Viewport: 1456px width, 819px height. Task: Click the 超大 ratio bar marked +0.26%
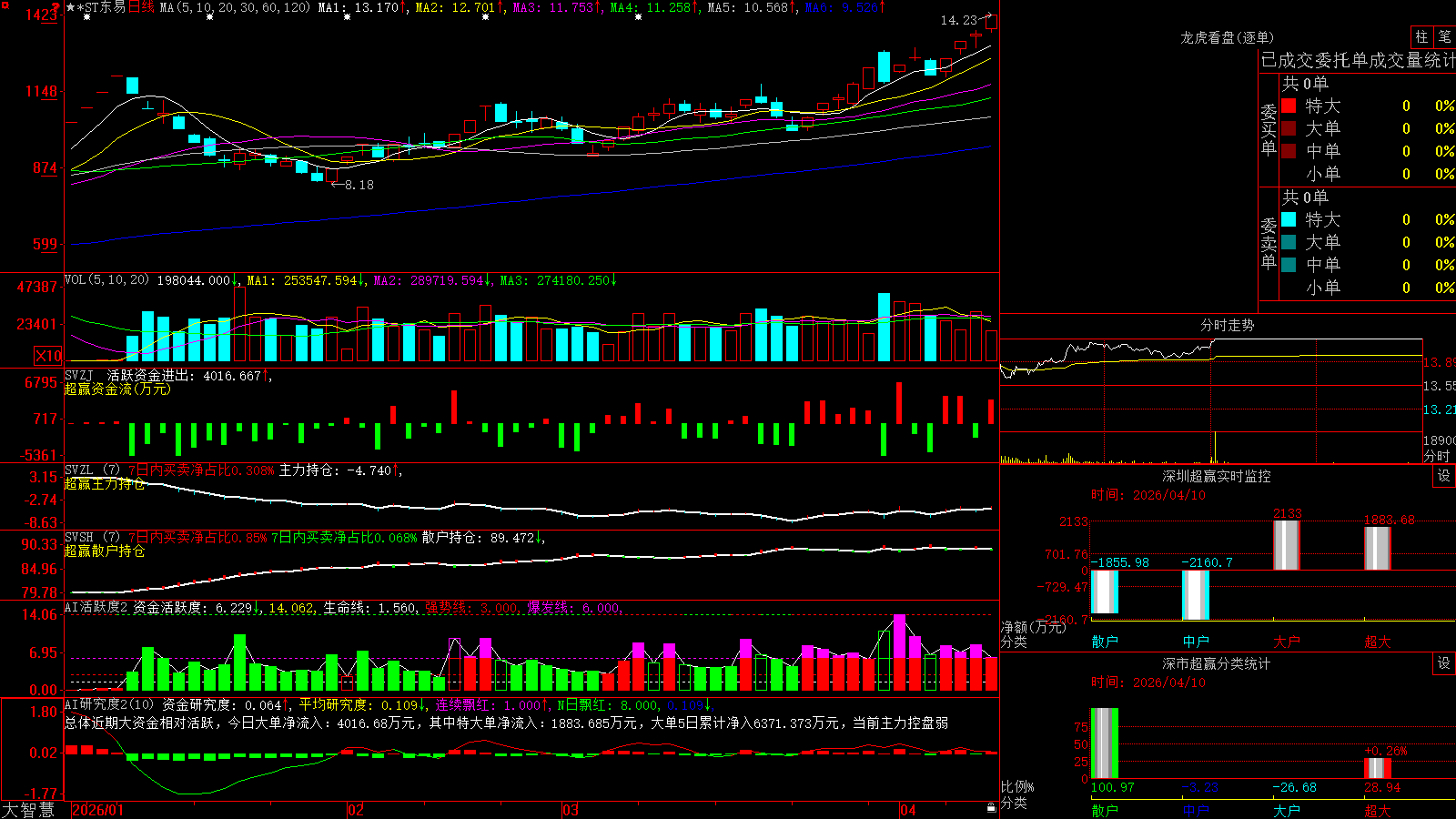pos(1378,768)
